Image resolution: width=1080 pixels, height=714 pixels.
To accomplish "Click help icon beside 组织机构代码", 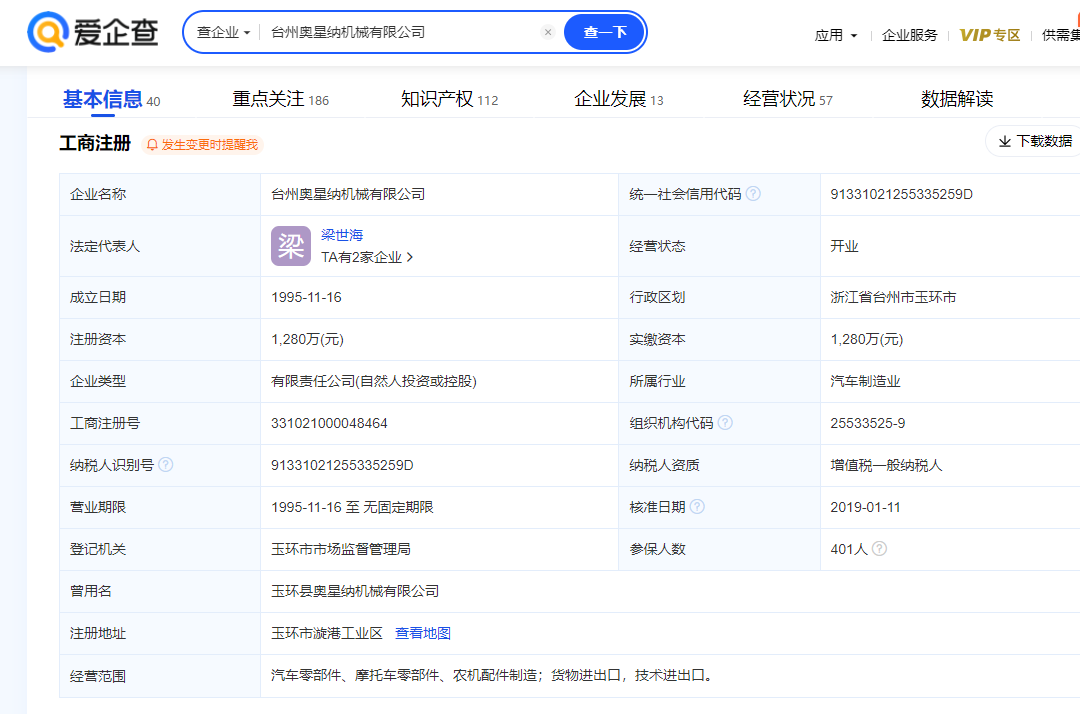I will click(725, 423).
